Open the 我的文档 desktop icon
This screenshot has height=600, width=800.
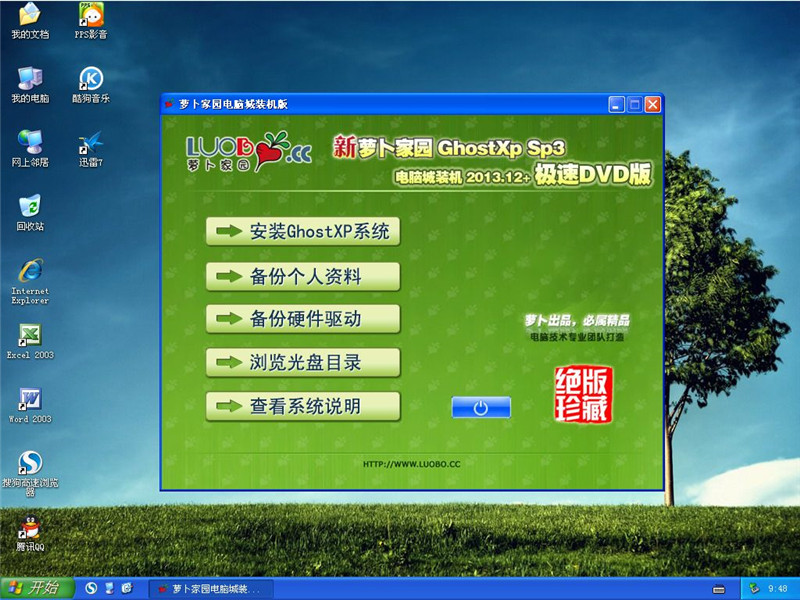30,20
